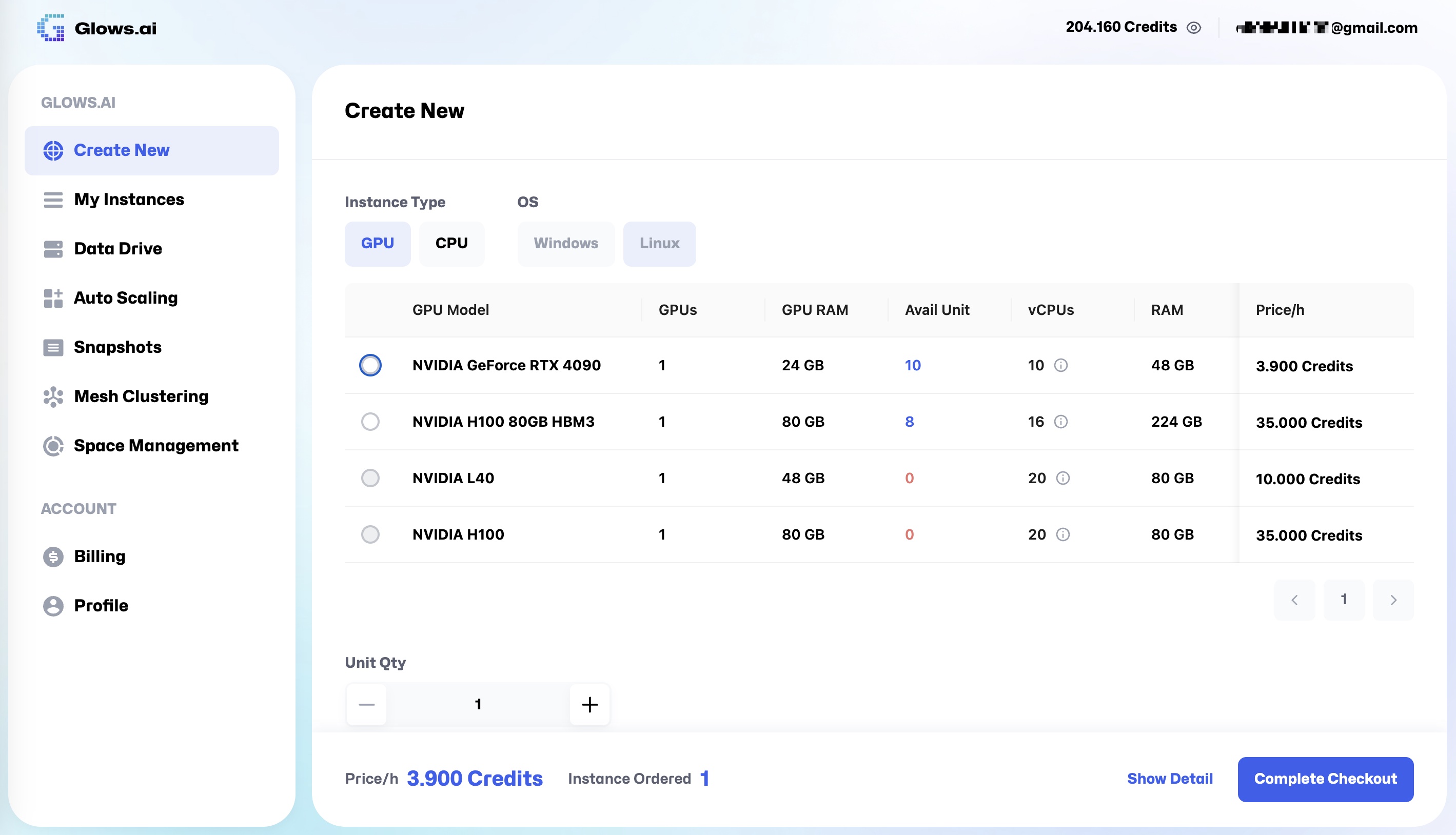Select Linux as the OS
This screenshot has width=1456, height=835.
point(659,243)
